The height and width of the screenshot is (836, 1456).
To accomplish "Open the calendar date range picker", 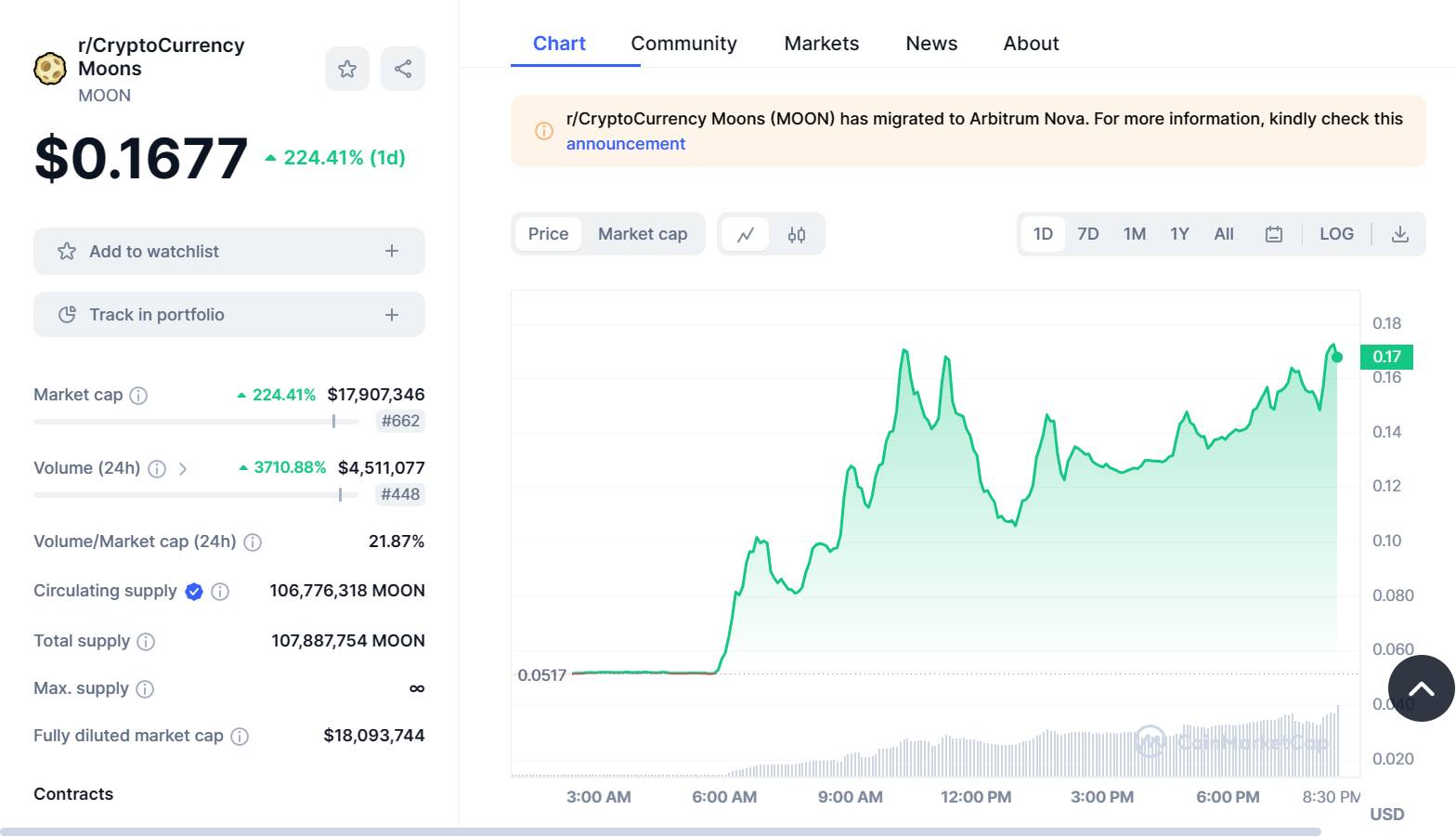I will (1274, 234).
